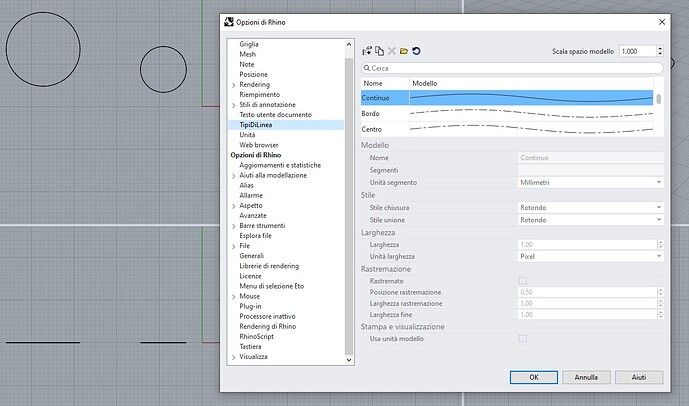The width and height of the screenshot is (689, 406).
Task: Click the Larghezza fine stepper
Action: click(660, 315)
